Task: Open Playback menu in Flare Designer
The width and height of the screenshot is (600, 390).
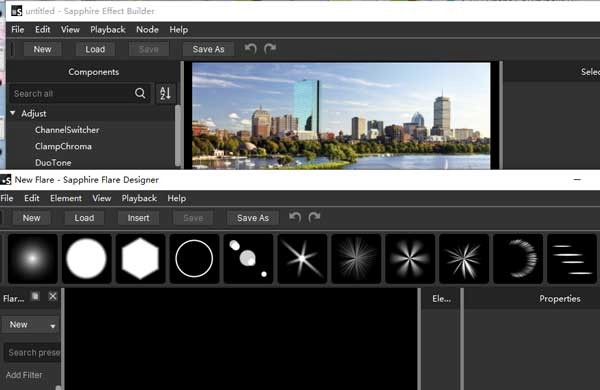Action: (139, 198)
